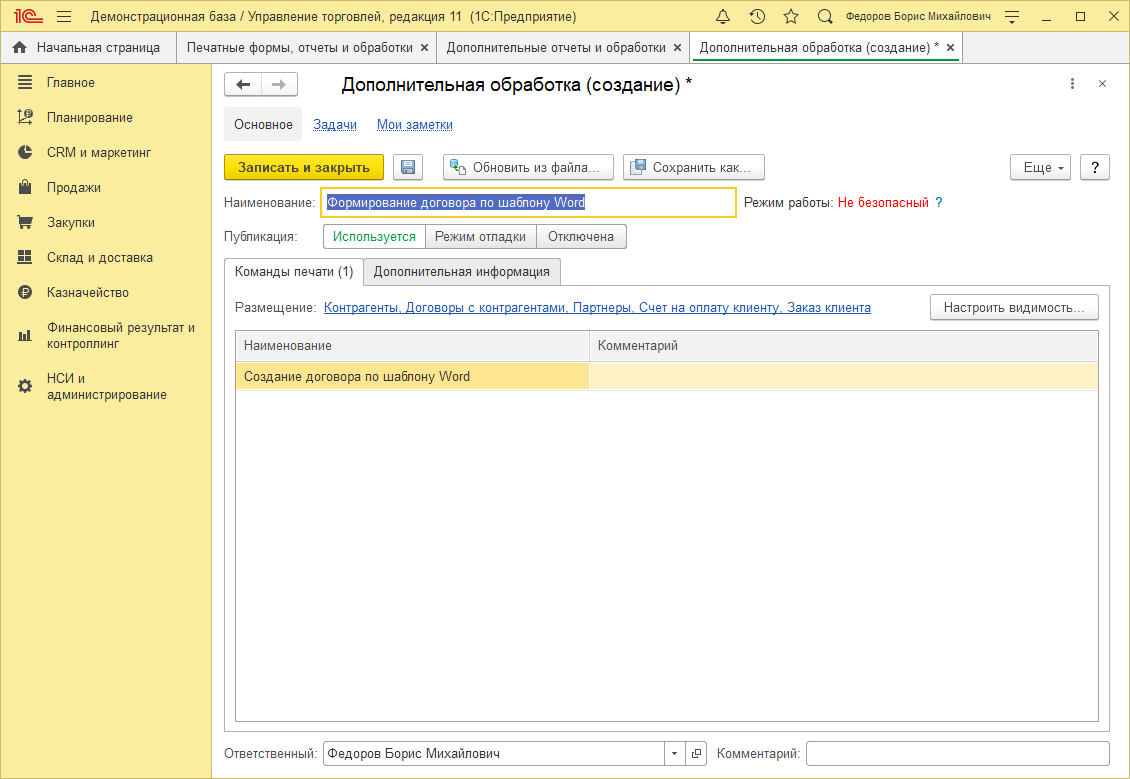Open Продажи section in sidebar

[x=73, y=187]
